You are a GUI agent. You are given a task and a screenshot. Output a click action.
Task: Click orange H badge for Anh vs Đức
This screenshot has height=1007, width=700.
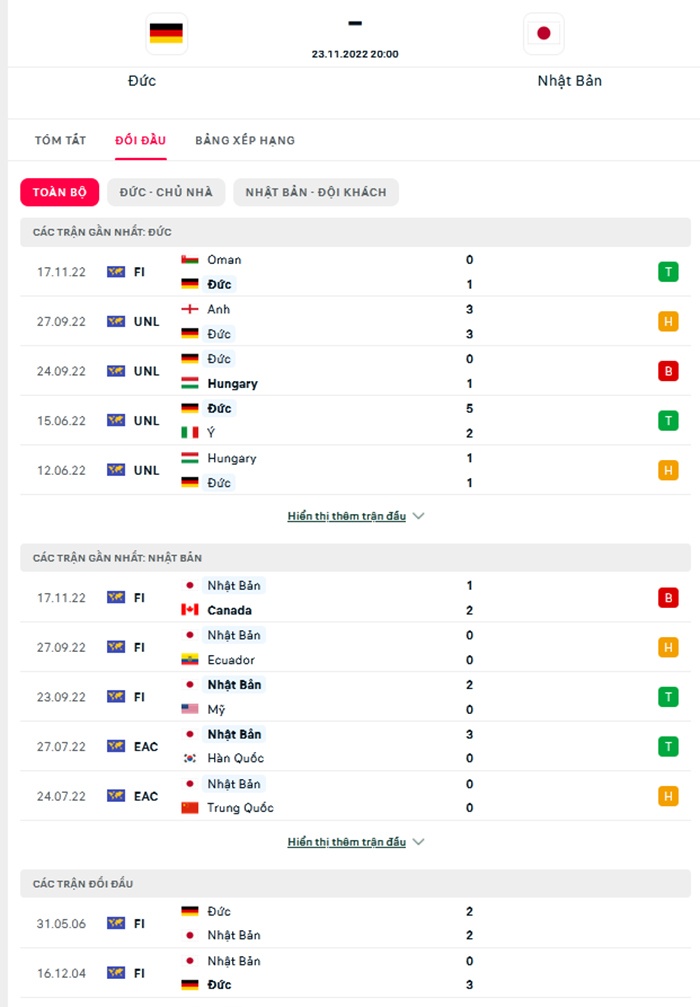tap(668, 321)
